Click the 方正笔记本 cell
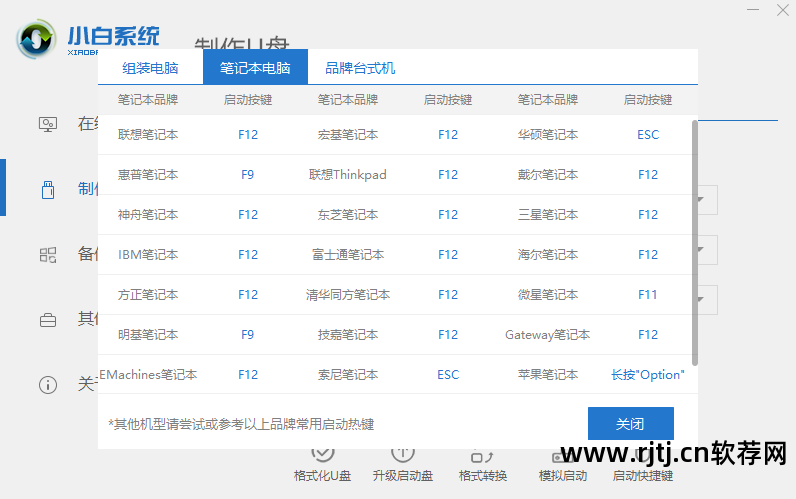Image resolution: width=796 pixels, height=499 pixels. click(148, 294)
